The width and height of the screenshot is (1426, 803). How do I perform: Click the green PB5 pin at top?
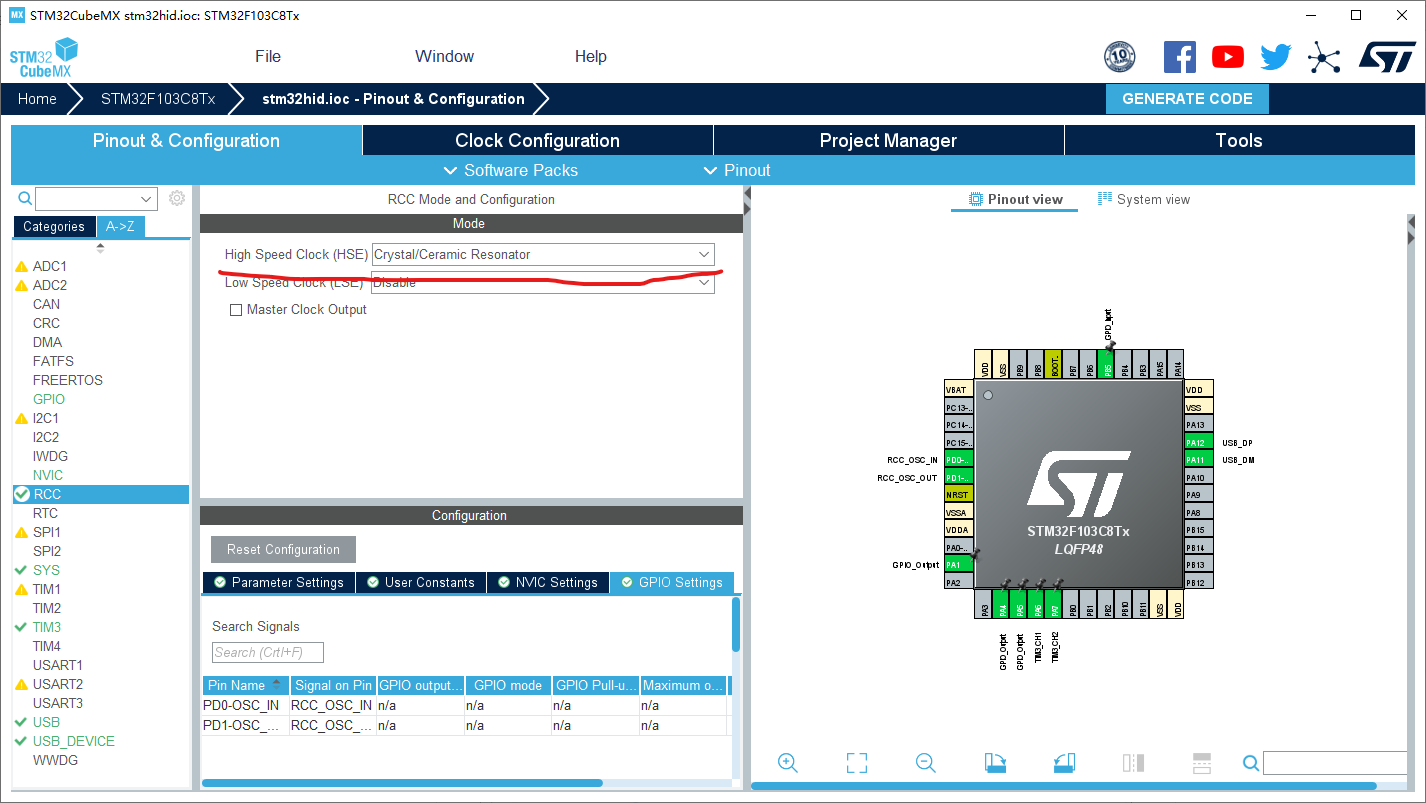[x=1106, y=364]
